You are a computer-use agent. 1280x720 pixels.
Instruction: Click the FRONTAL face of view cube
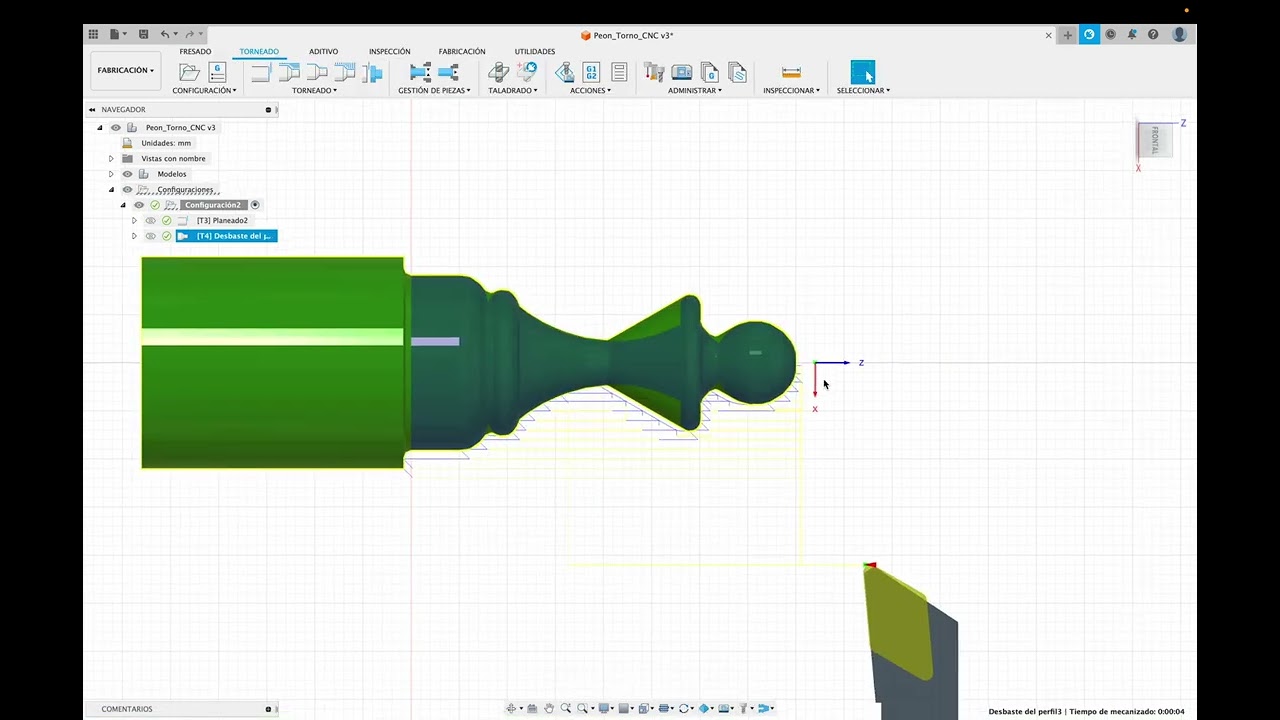(1153, 139)
